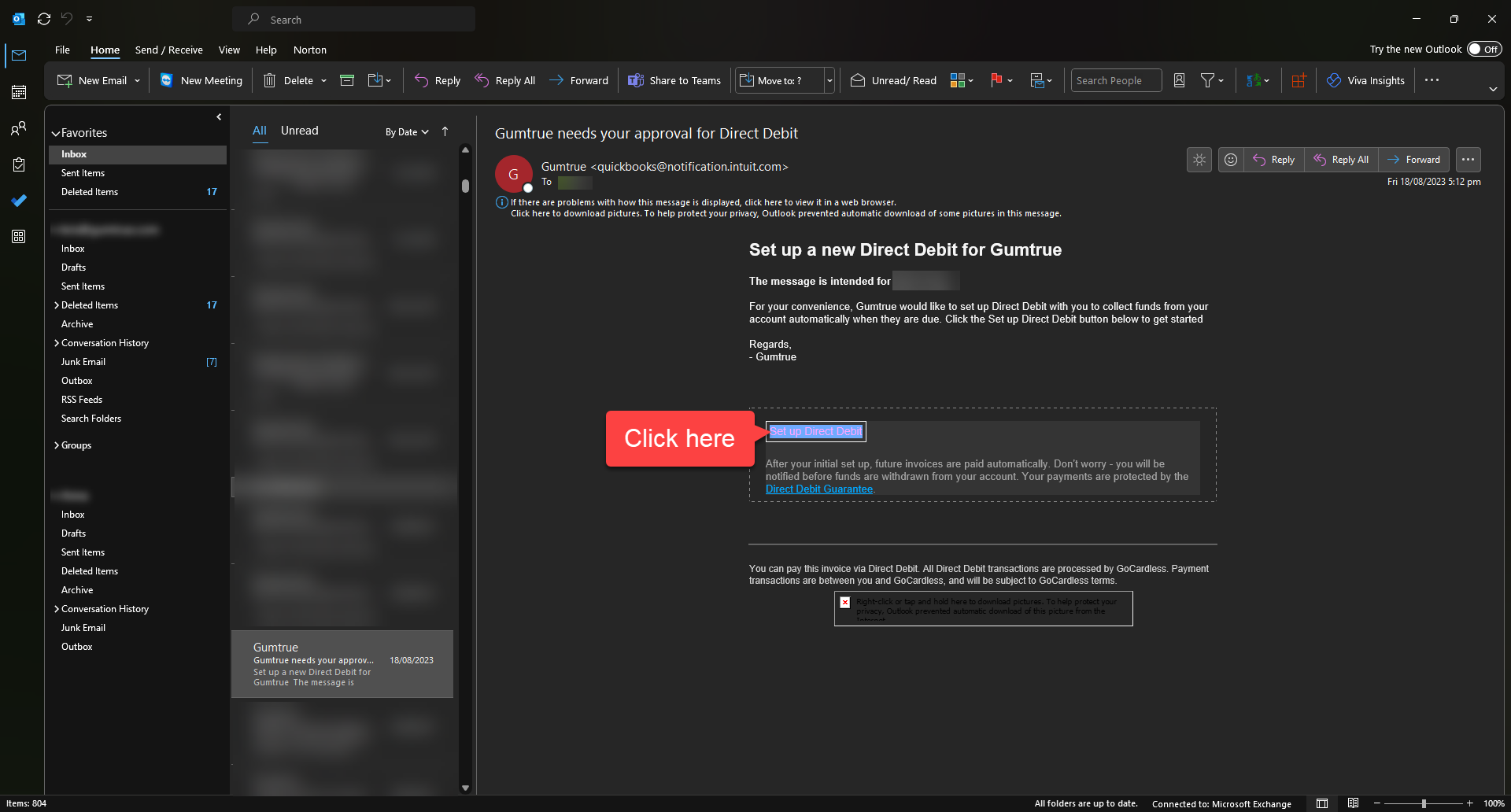The width and height of the screenshot is (1511, 812).
Task: Collapse the folder pane chevron
Action: click(219, 116)
